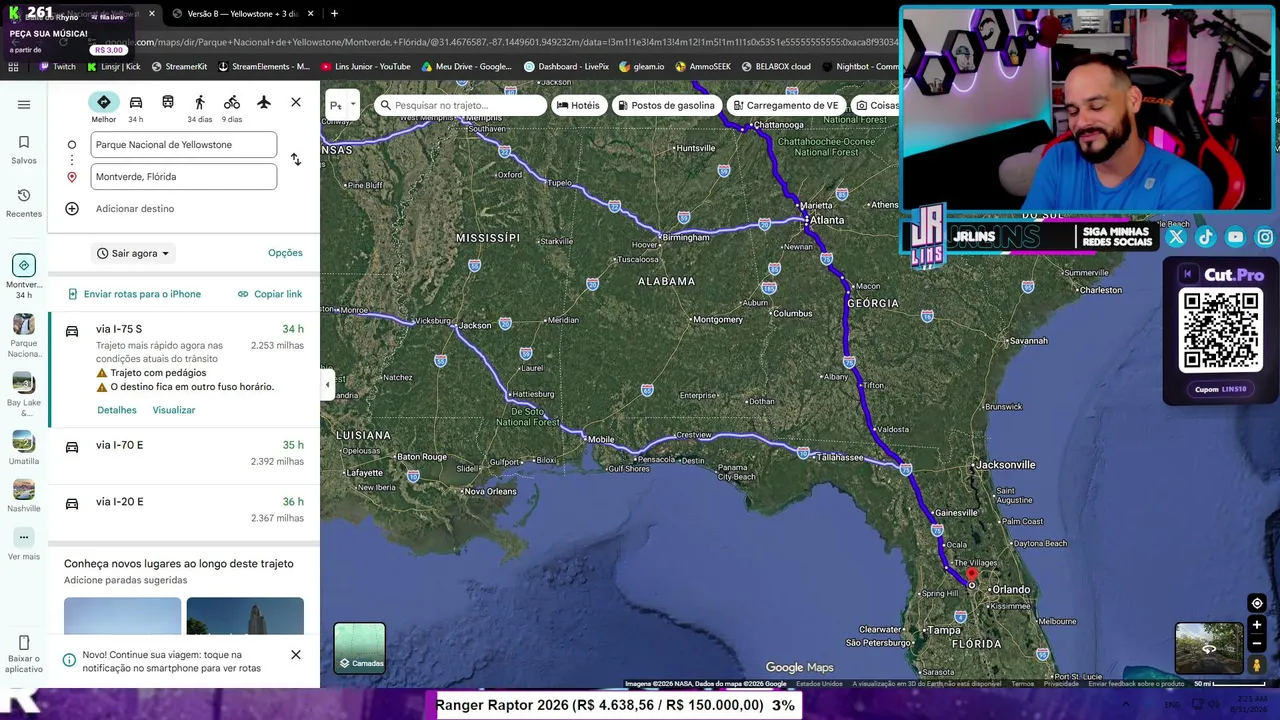
Task: Open the Street View preview thumbnail
Action: point(1209,648)
